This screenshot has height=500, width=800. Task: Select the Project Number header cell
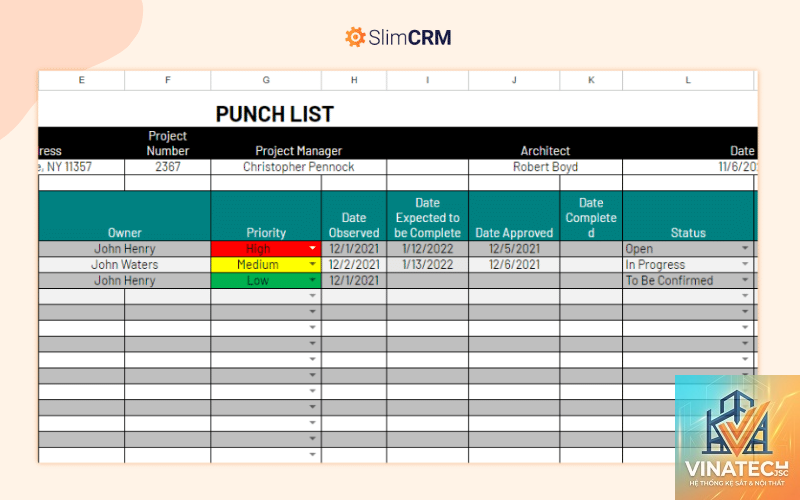tap(168, 143)
